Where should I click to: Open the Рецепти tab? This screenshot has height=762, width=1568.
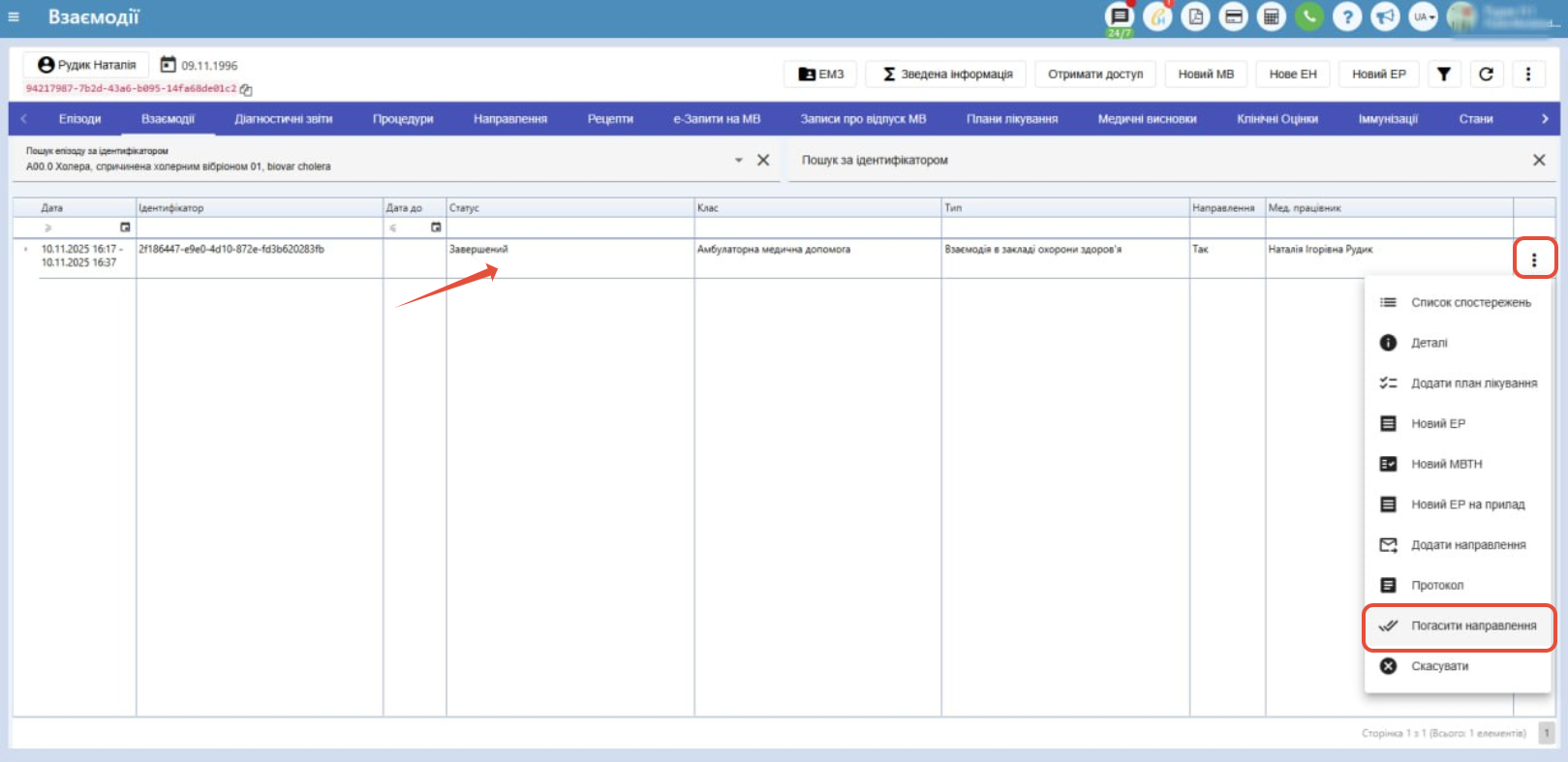(x=610, y=119)
